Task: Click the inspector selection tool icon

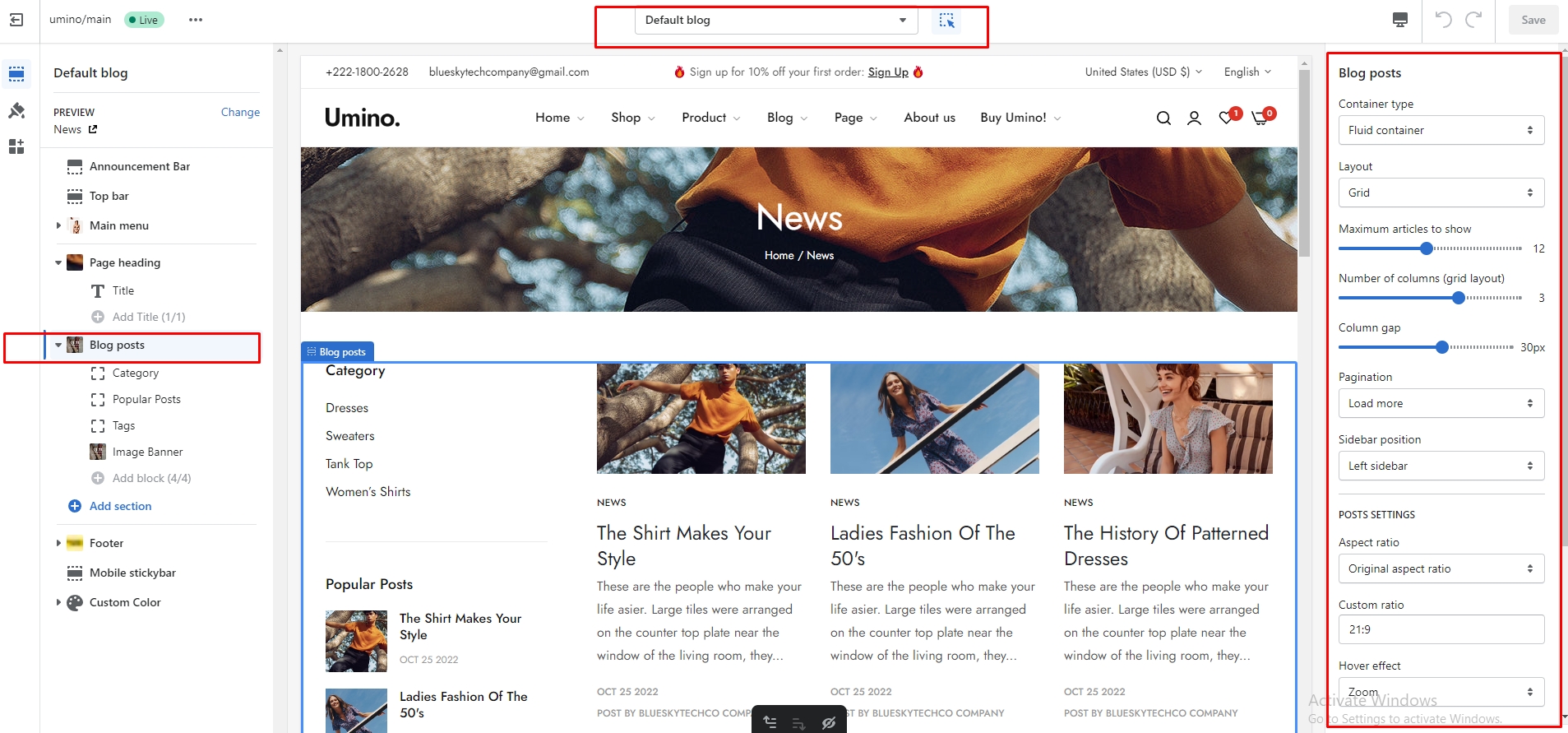Action: tap(946, 21)
